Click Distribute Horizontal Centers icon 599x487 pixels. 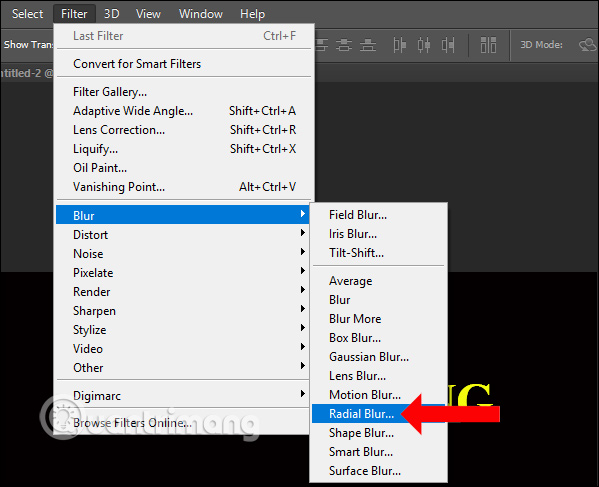tap(424, 45)
